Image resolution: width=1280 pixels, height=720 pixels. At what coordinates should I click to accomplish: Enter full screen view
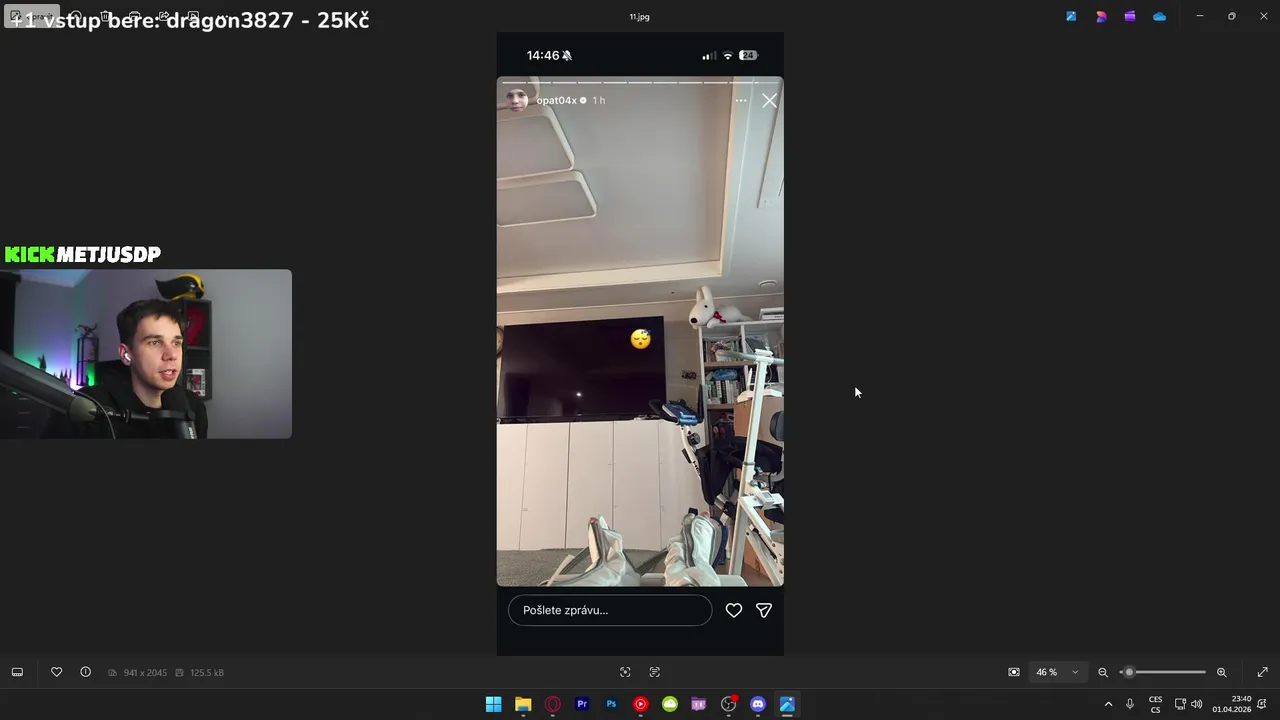tap(1262, 672)
